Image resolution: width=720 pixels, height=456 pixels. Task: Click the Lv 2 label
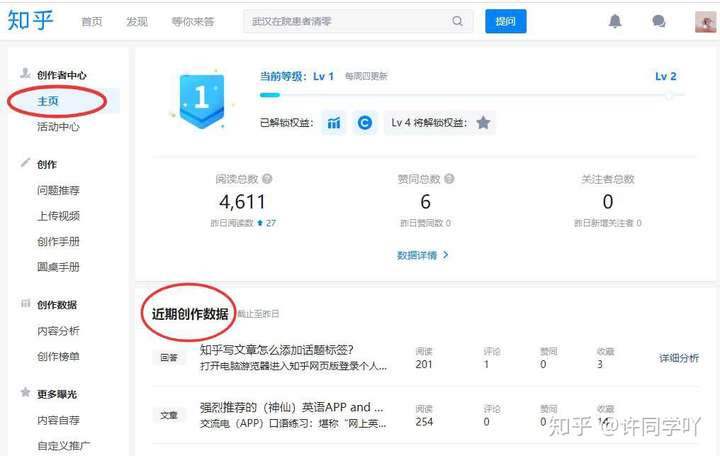(666, 76)
